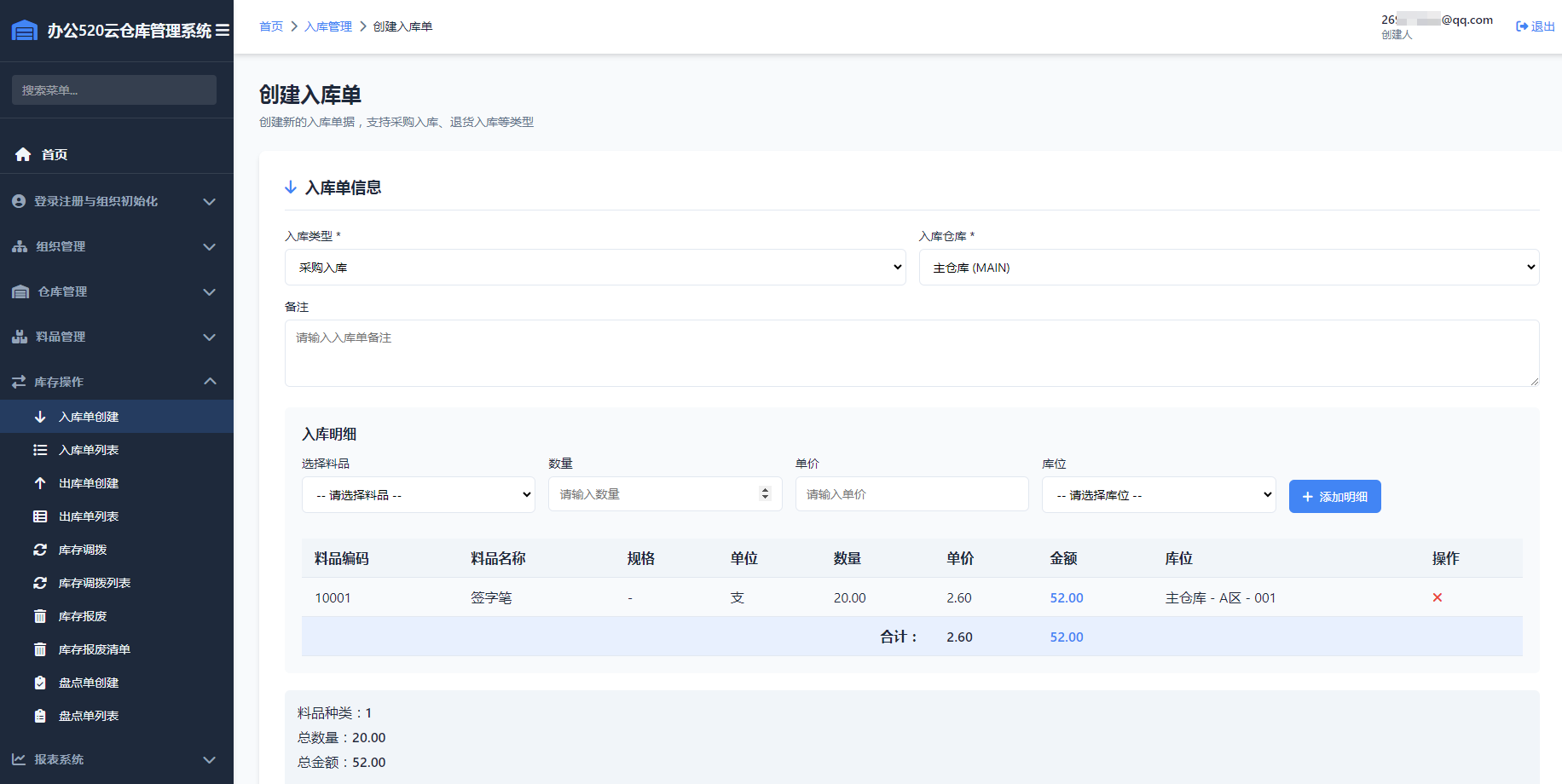Open the 请选择料品 dropdown
This screenshot has height=784, width=1562.
(418, 495)
